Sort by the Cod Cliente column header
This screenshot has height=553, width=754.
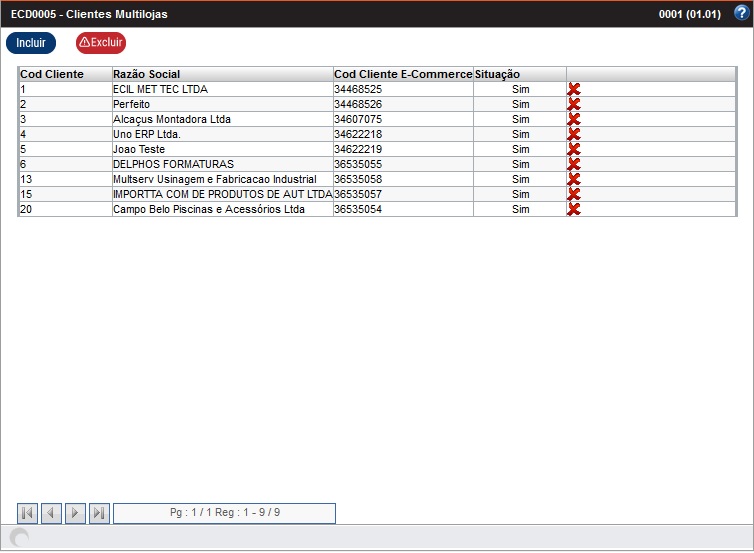click(52, 74)
